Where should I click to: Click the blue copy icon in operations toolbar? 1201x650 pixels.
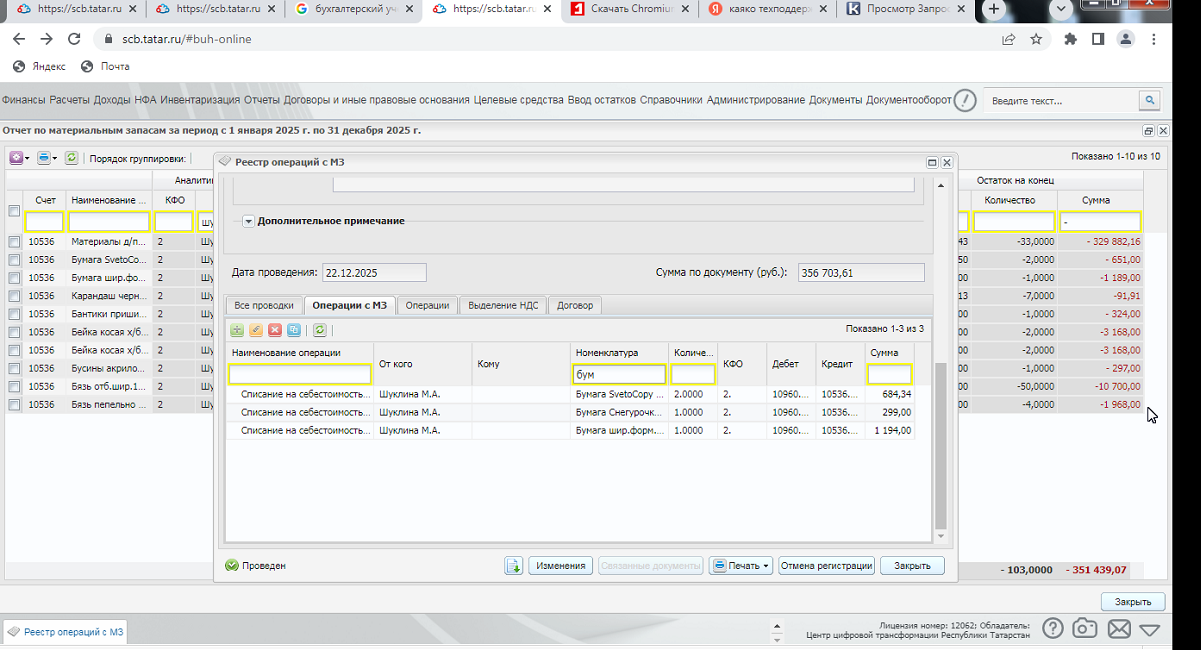point(294,330)
